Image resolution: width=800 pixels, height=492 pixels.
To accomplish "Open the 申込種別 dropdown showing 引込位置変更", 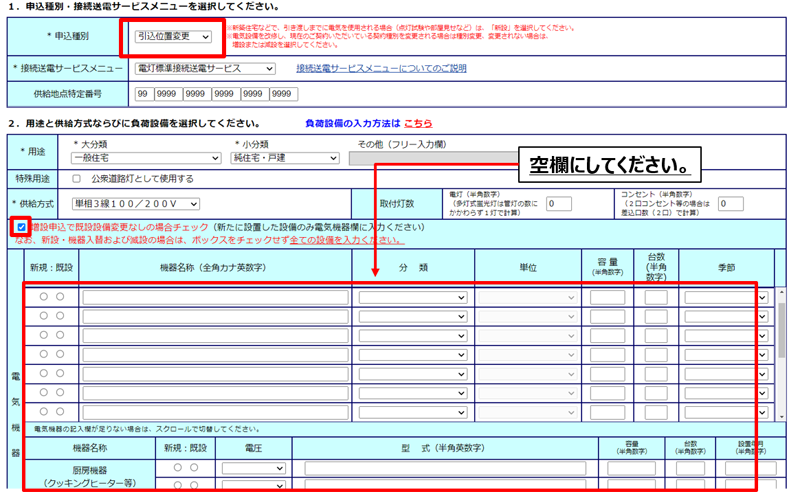I will tap(173, 37).
